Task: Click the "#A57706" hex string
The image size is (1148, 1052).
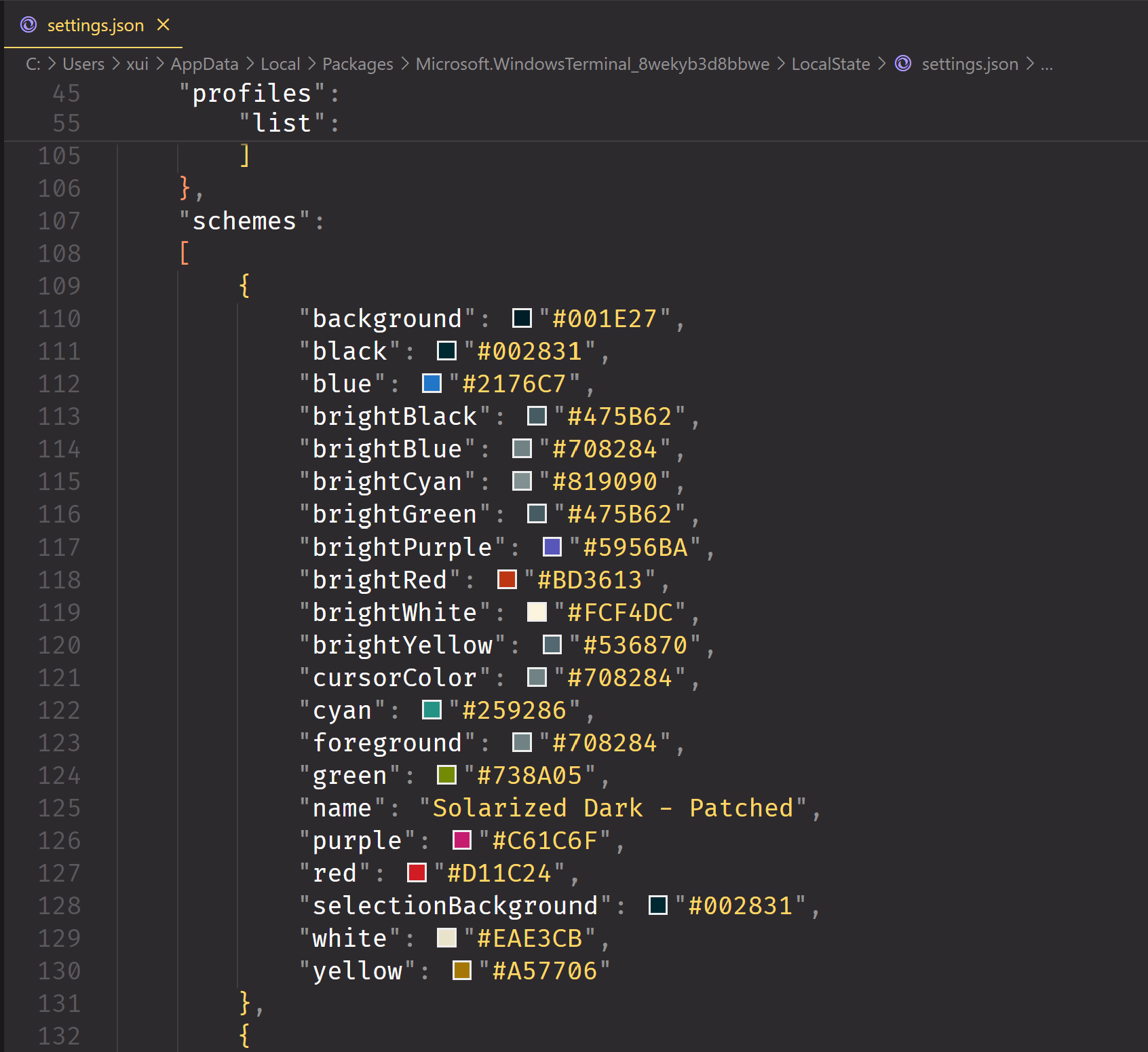Action: point(545,971)
